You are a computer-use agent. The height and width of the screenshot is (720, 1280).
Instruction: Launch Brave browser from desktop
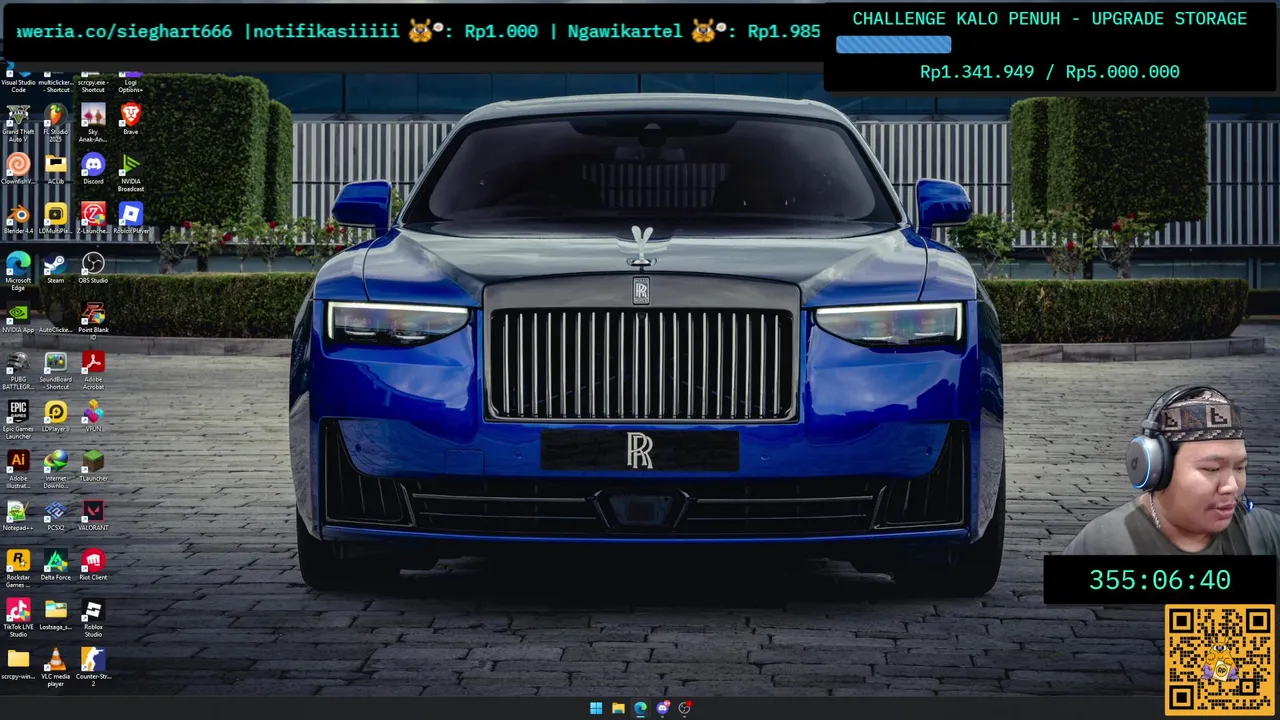coord(130,119)
